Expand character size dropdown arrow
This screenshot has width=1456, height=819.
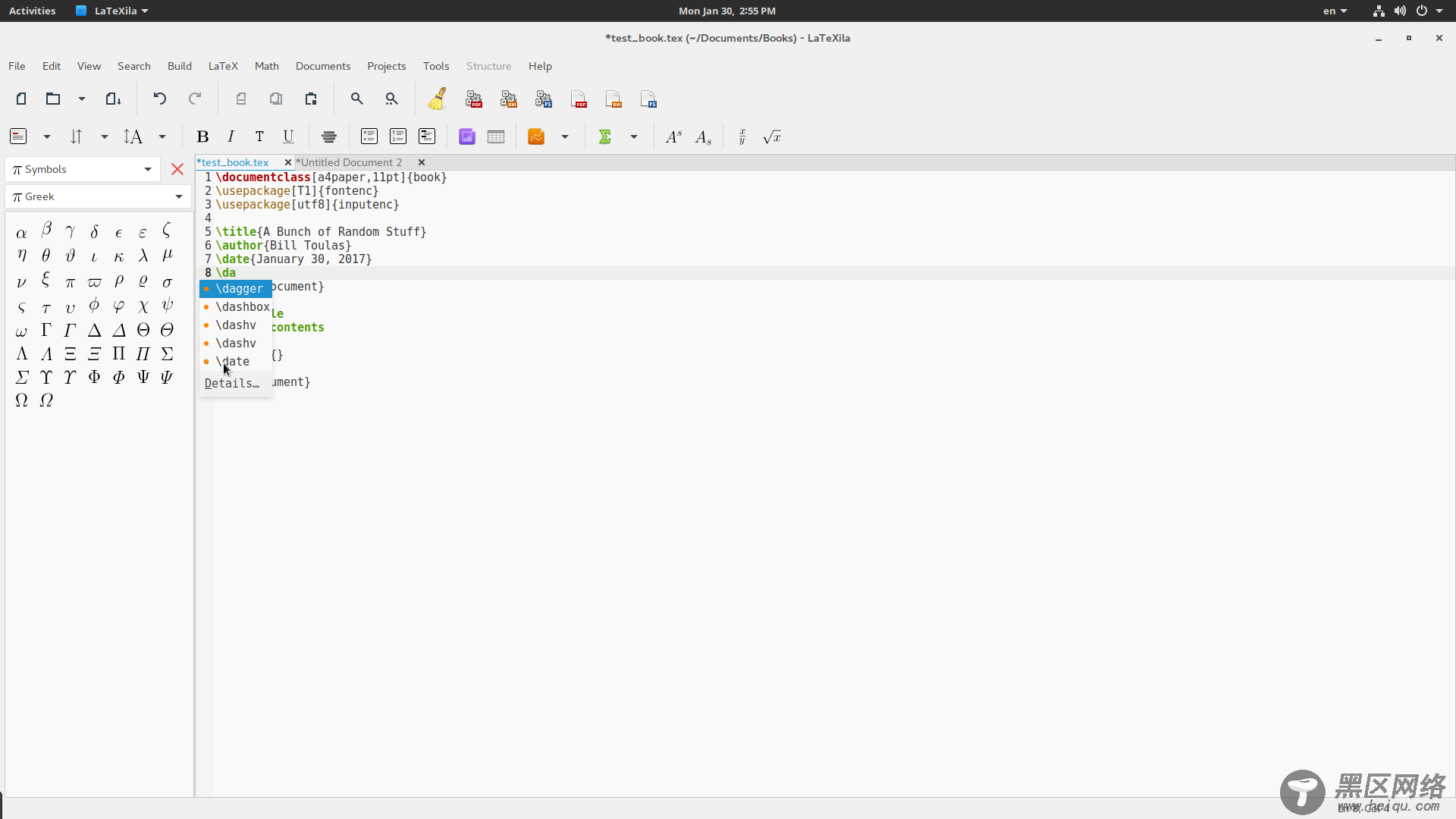pyautogui.click(x=162, y=136)
